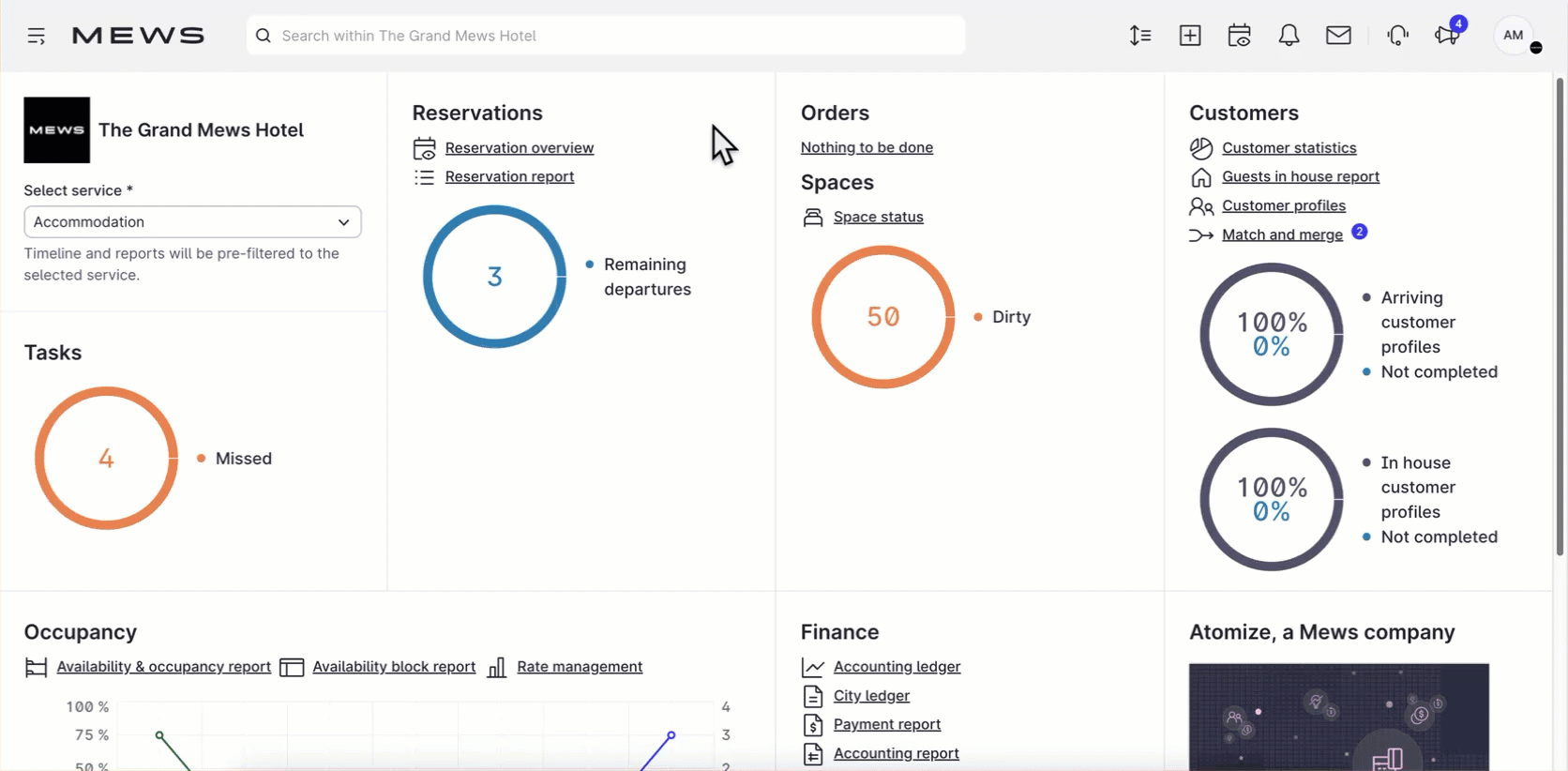This screenshot has height=771, width=1568.
Task: Click the support headset icon
Action: [1397, 36]
